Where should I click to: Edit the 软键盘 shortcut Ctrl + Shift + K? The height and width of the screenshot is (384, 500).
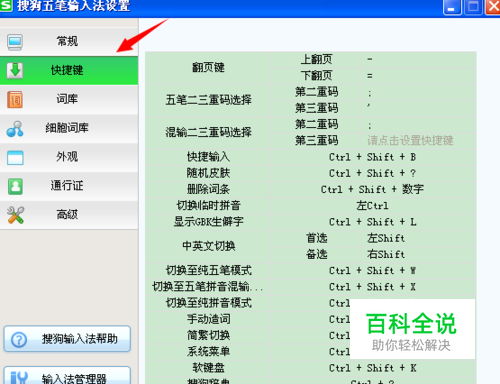point(373,368)
